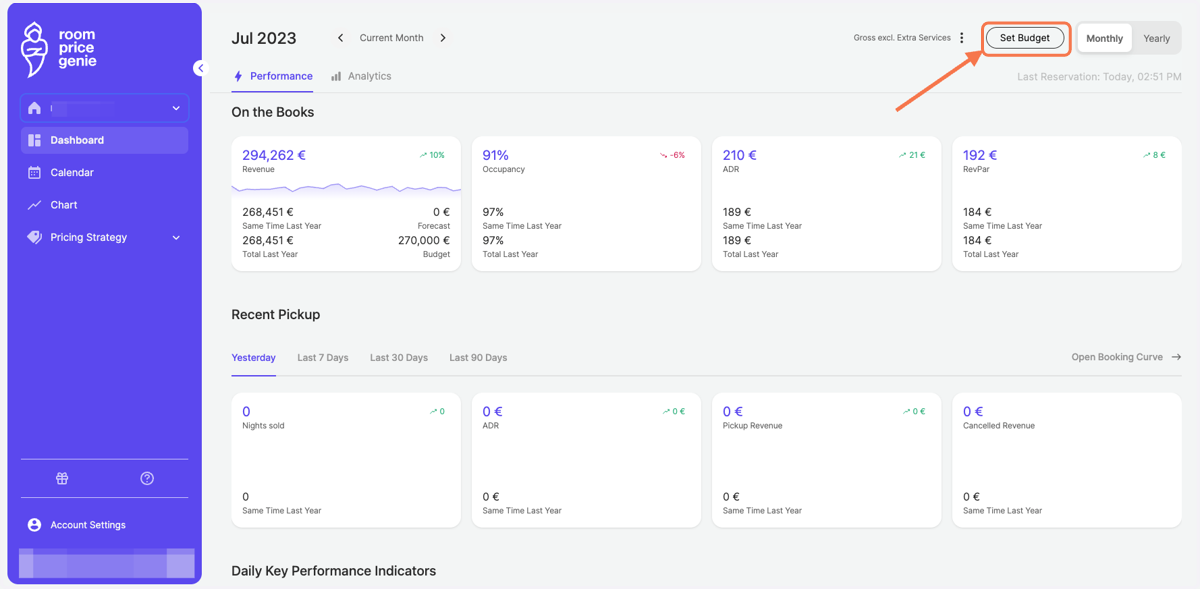Image resolution: width=1200 pixels, height=589 pixels.
Task: Click the 0 € Forecast value
Action: [x=441, y=212]
